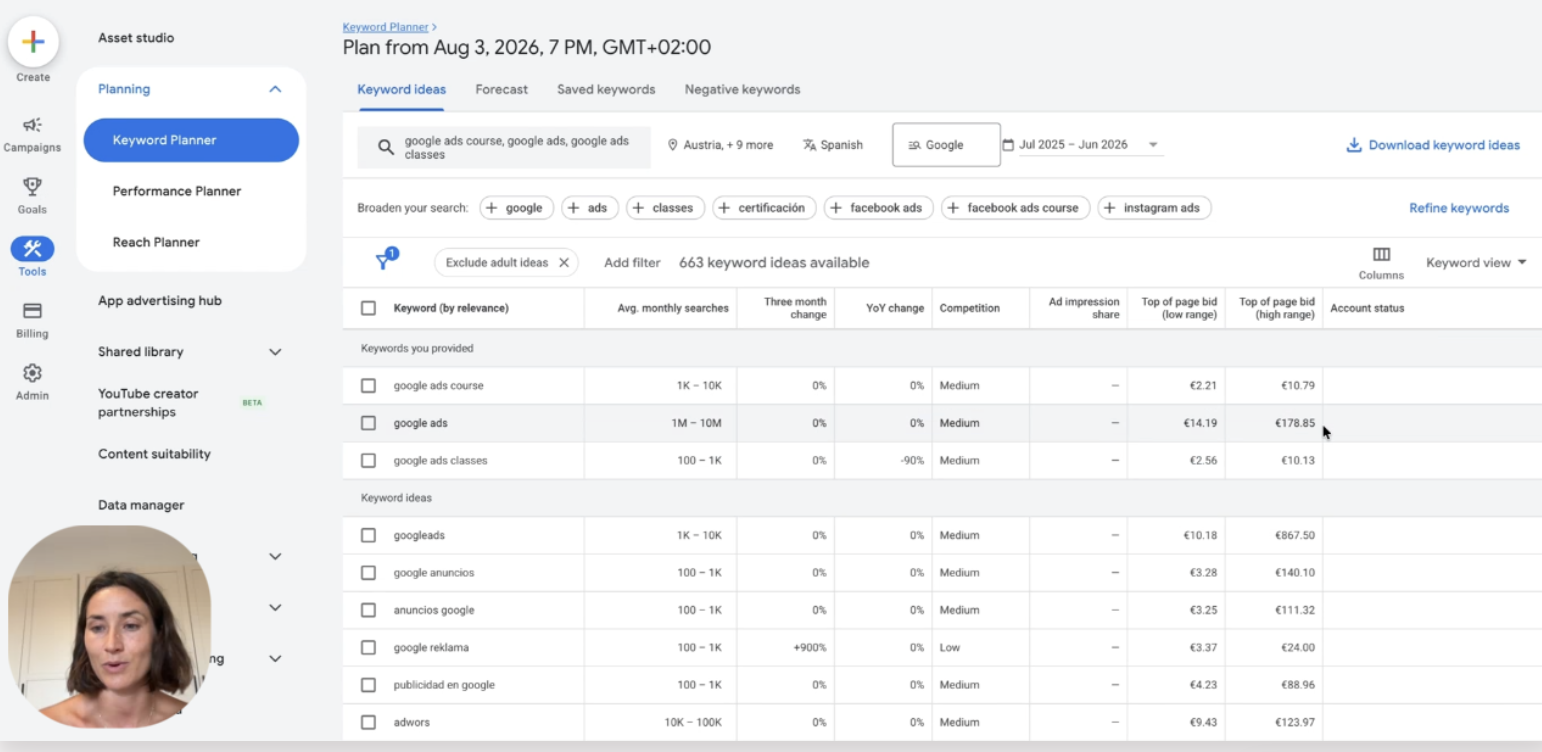Open Reach Planner in sidebar

[156, 242]
